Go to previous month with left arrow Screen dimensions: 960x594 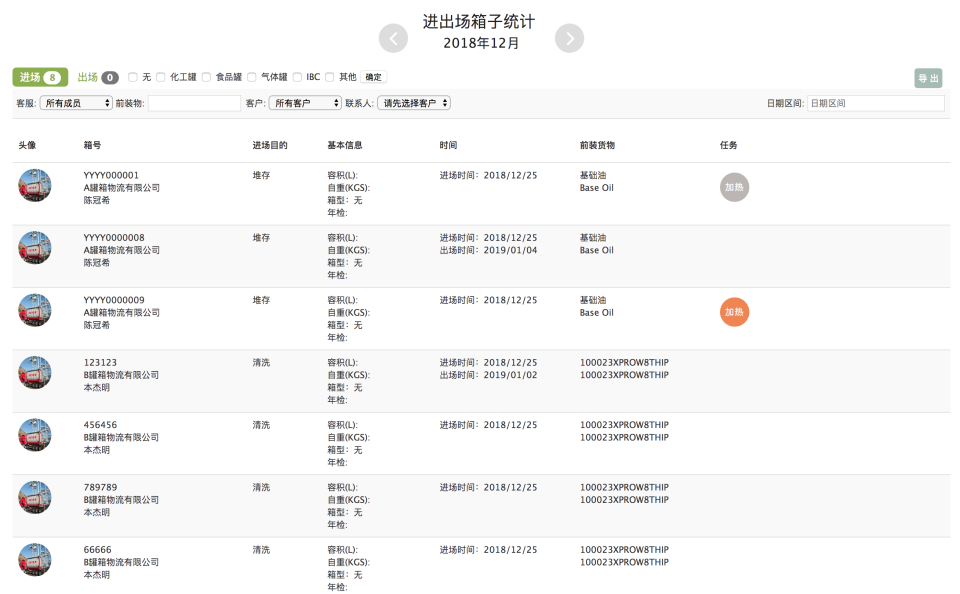click(x=393, y=38)
